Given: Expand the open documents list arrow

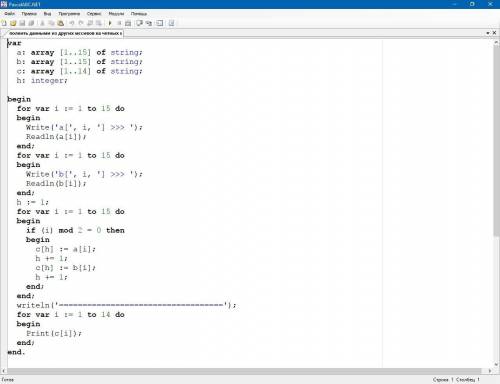Looking at the screenshot, I should [488, 33].
